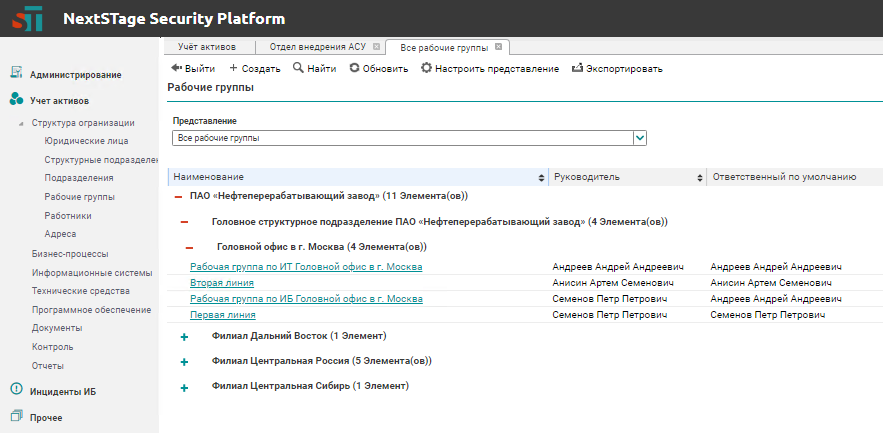883x433 pixels.
Task: Expand Филиал Дальний Восток group
Action: [184, 336]
